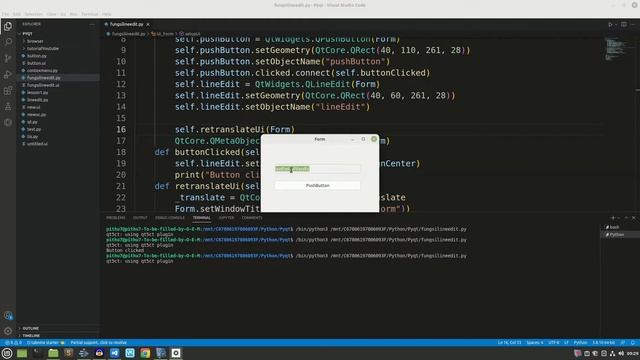640x360 pixels.
Task: Click the New Terminal plus icon
Action: (613, 218)
